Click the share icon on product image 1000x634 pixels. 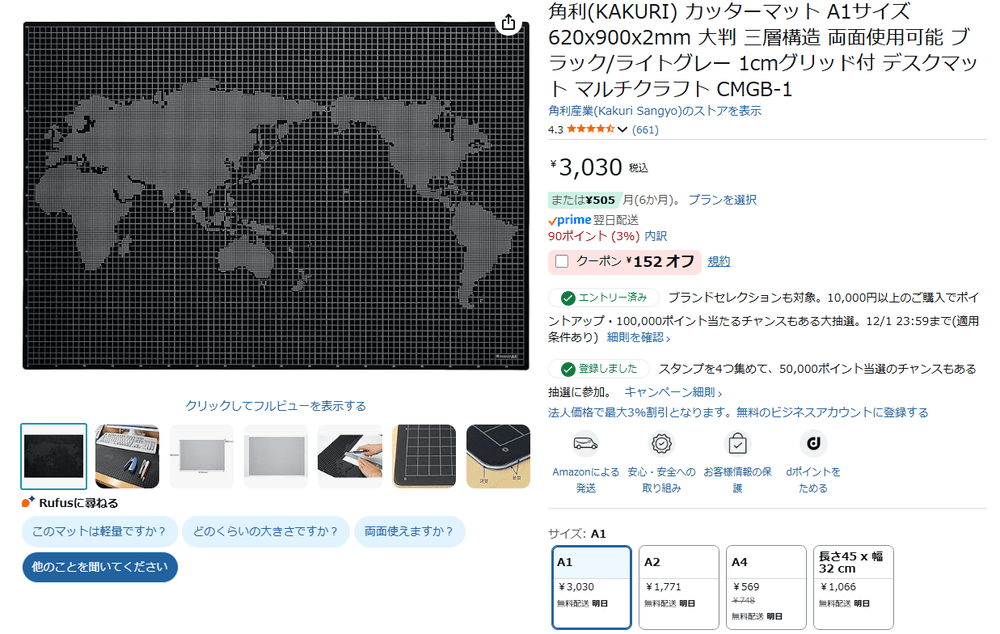click(x=508, y=22)
